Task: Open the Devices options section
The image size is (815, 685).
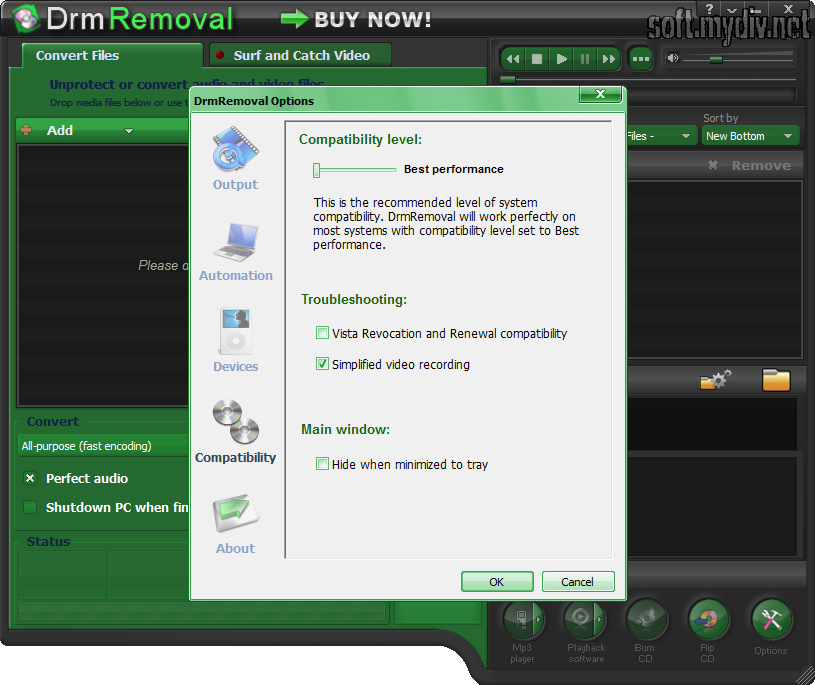Action: 235,340
